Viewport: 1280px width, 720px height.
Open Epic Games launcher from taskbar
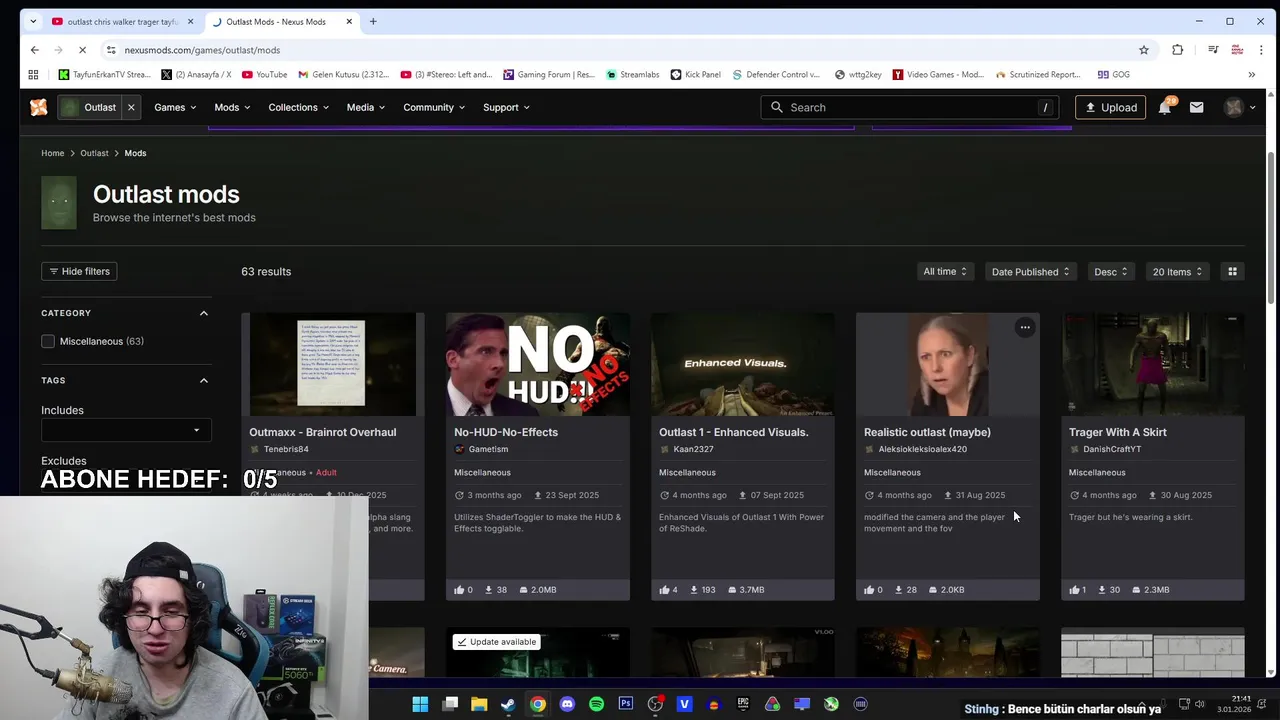tap(743, 704)
